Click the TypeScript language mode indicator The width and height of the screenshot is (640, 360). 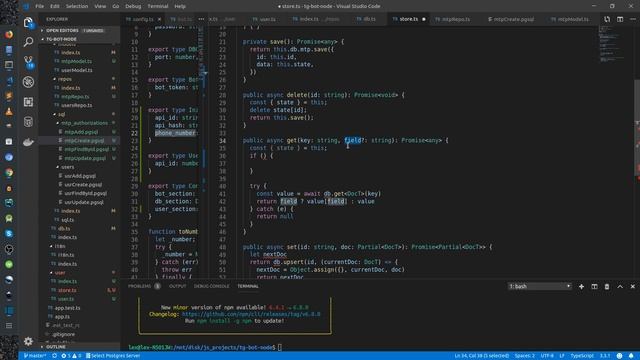[x=582, y=356]
